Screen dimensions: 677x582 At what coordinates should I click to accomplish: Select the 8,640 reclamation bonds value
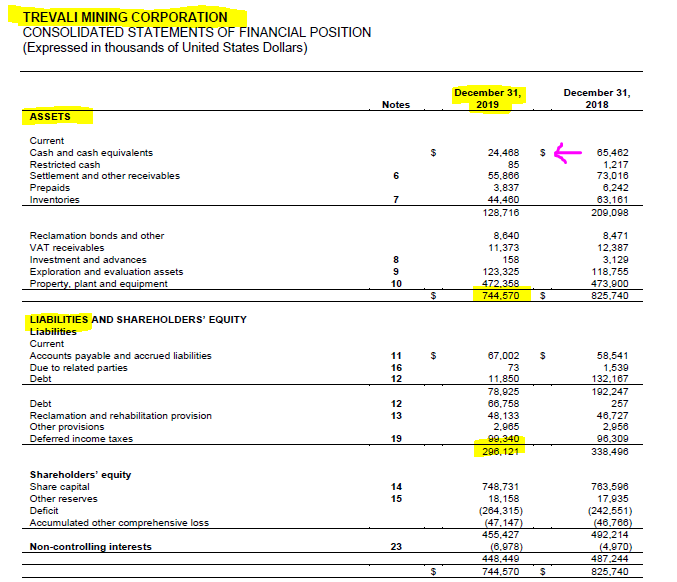pos(506,236)
